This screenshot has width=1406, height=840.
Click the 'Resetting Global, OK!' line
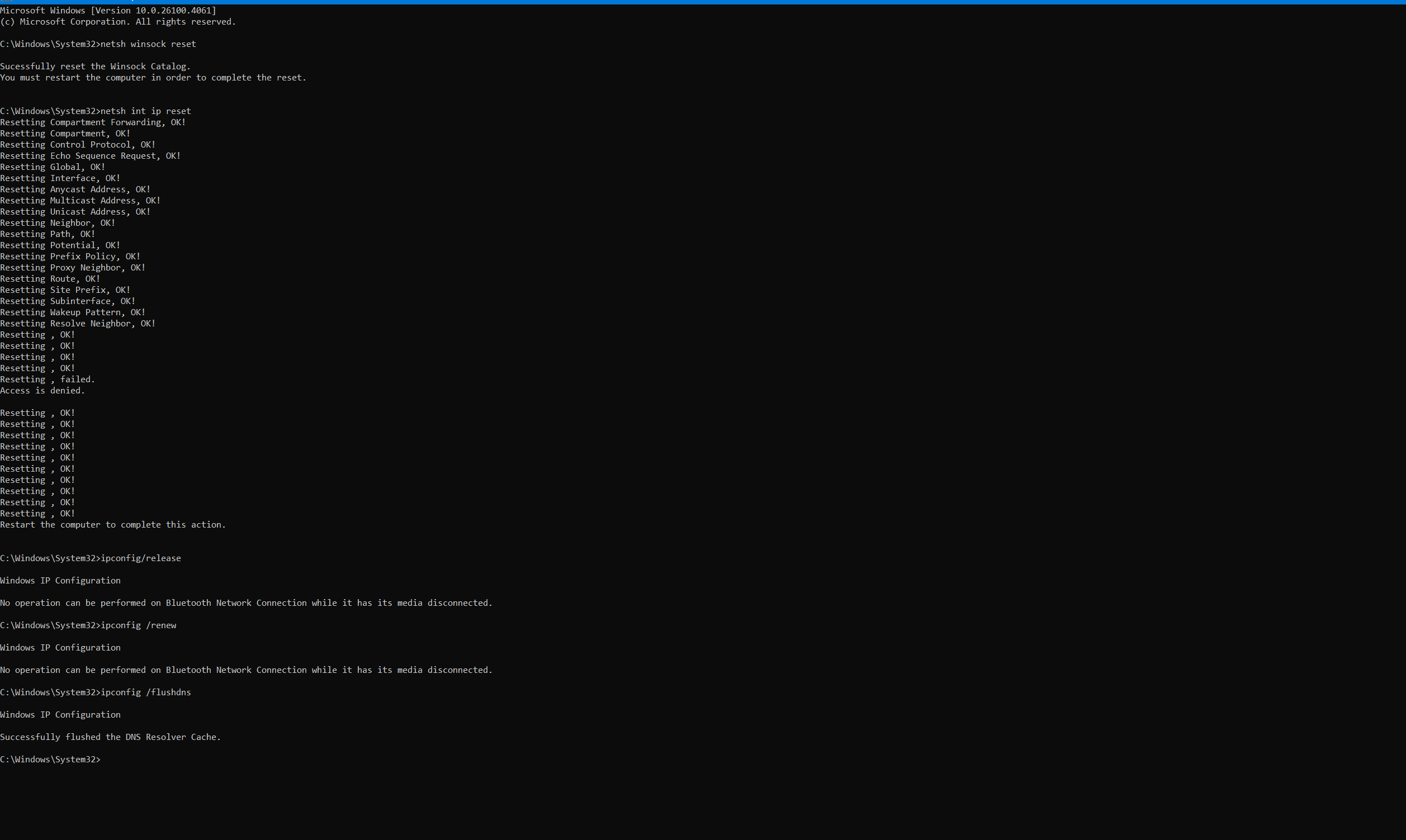click(53, 167)
